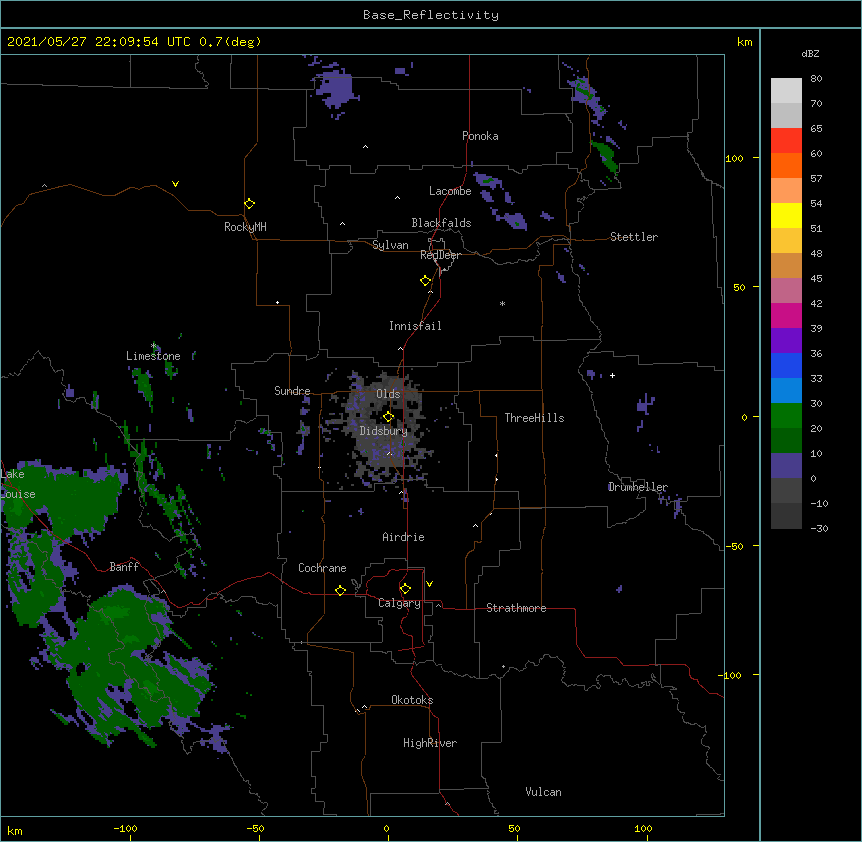Click the Vulcan label
This screenshot has width=862, height=842.
[x=543, y=792]
